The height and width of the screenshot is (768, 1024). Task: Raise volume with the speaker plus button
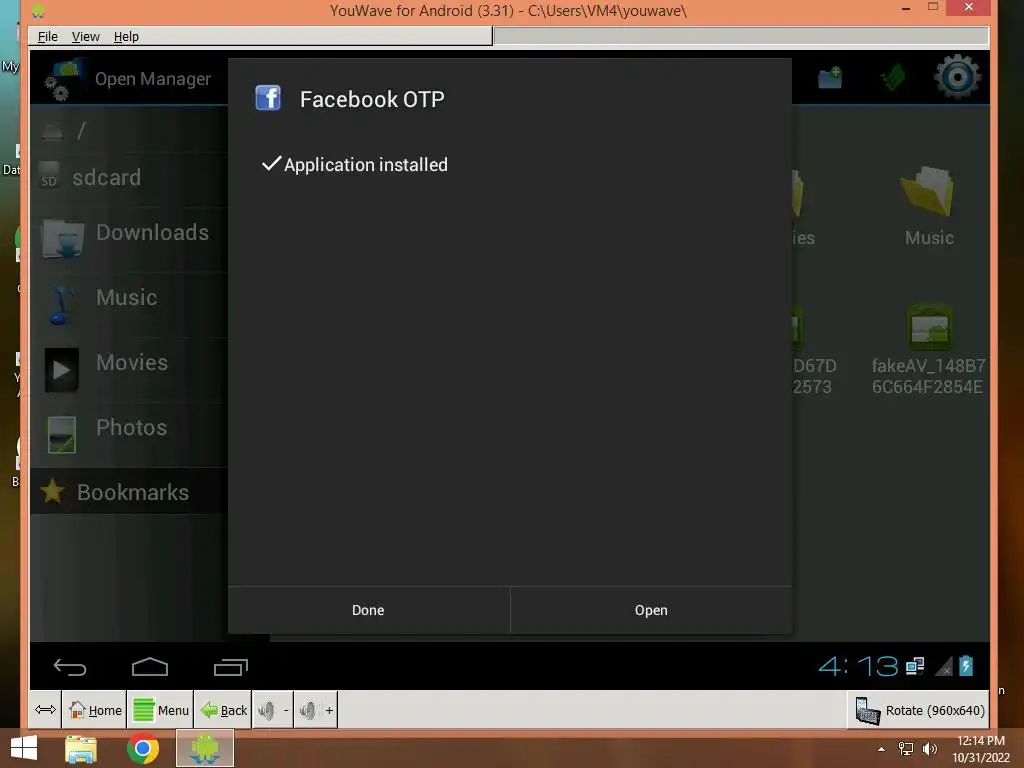click(316, 710)
